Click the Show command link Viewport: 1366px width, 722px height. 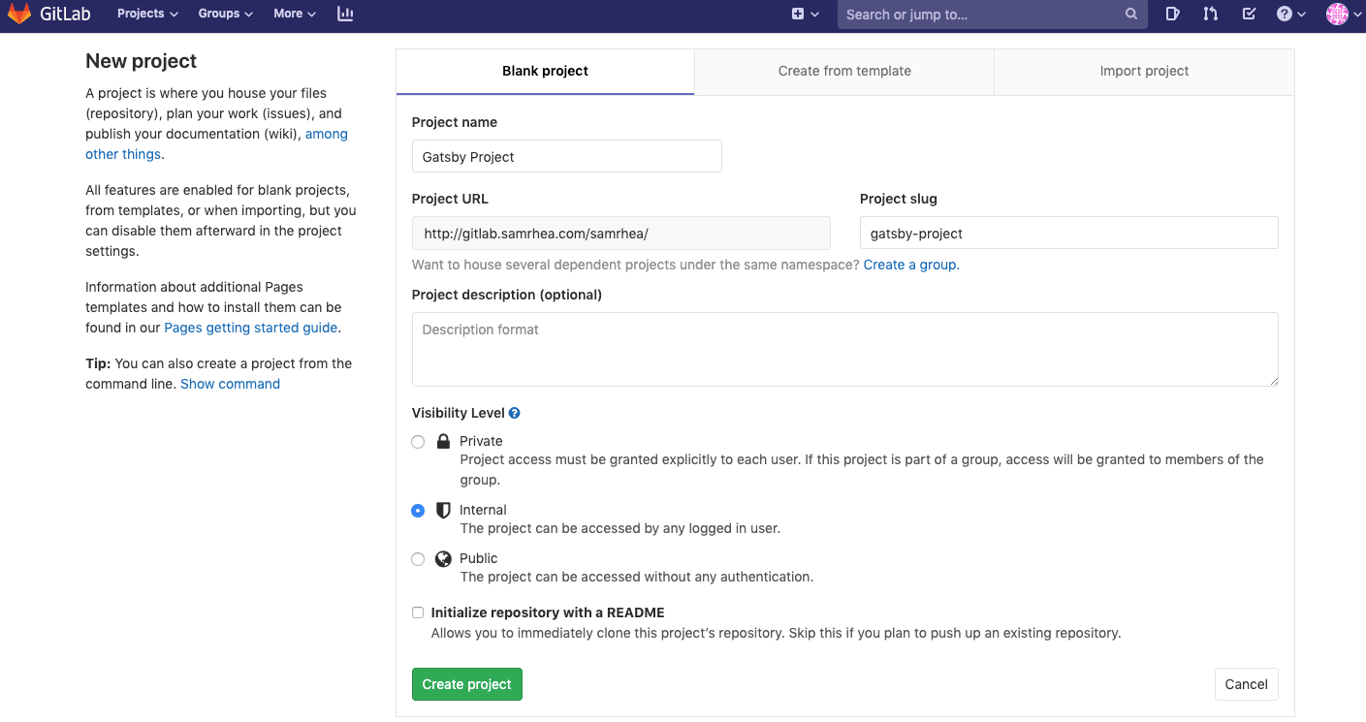point(230,384)
